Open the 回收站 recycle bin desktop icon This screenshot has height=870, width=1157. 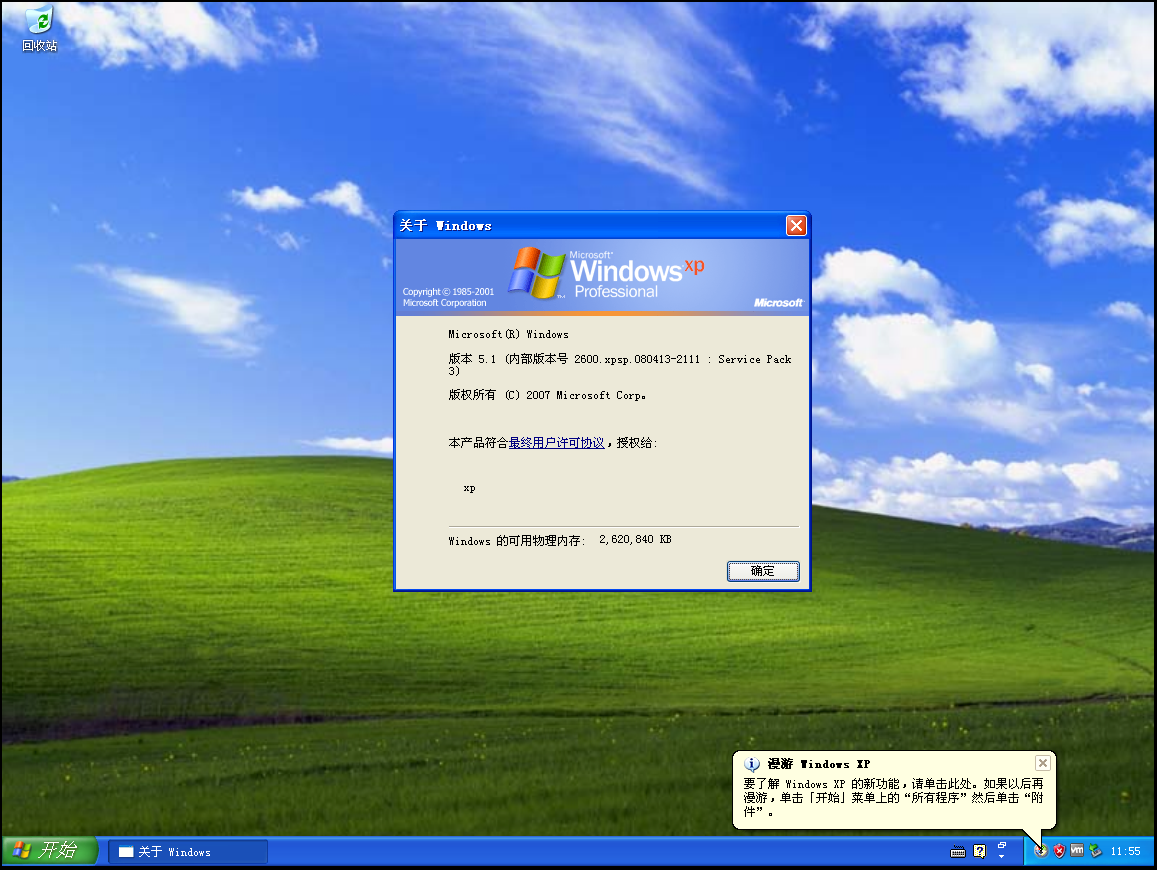[39, 30]
